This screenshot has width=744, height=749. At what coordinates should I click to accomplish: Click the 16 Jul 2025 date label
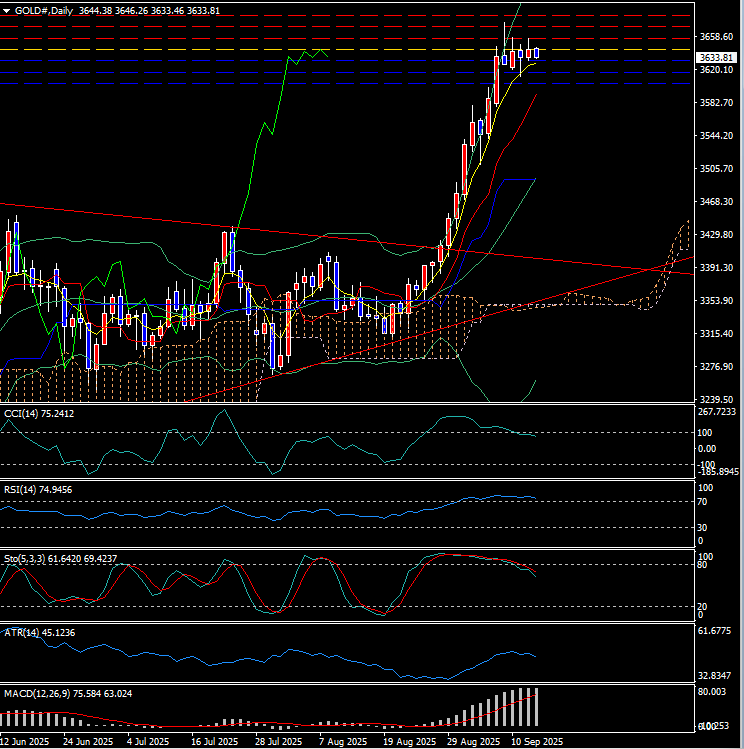(x=215, y=742)
